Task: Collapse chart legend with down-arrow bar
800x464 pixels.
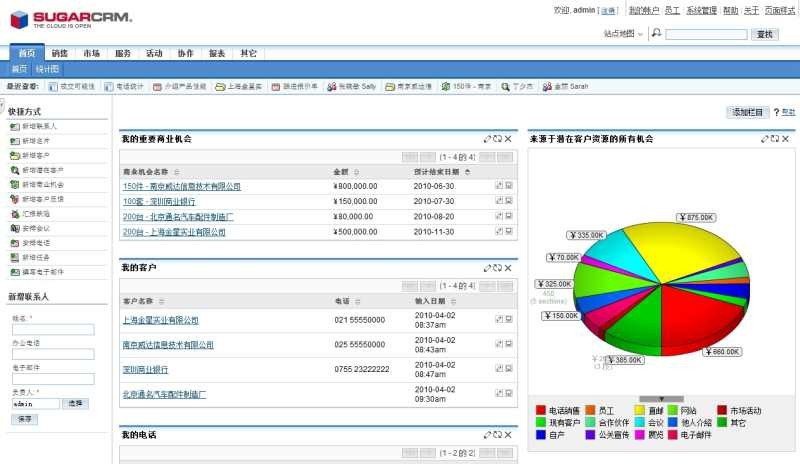Action: tap(661, 399)
